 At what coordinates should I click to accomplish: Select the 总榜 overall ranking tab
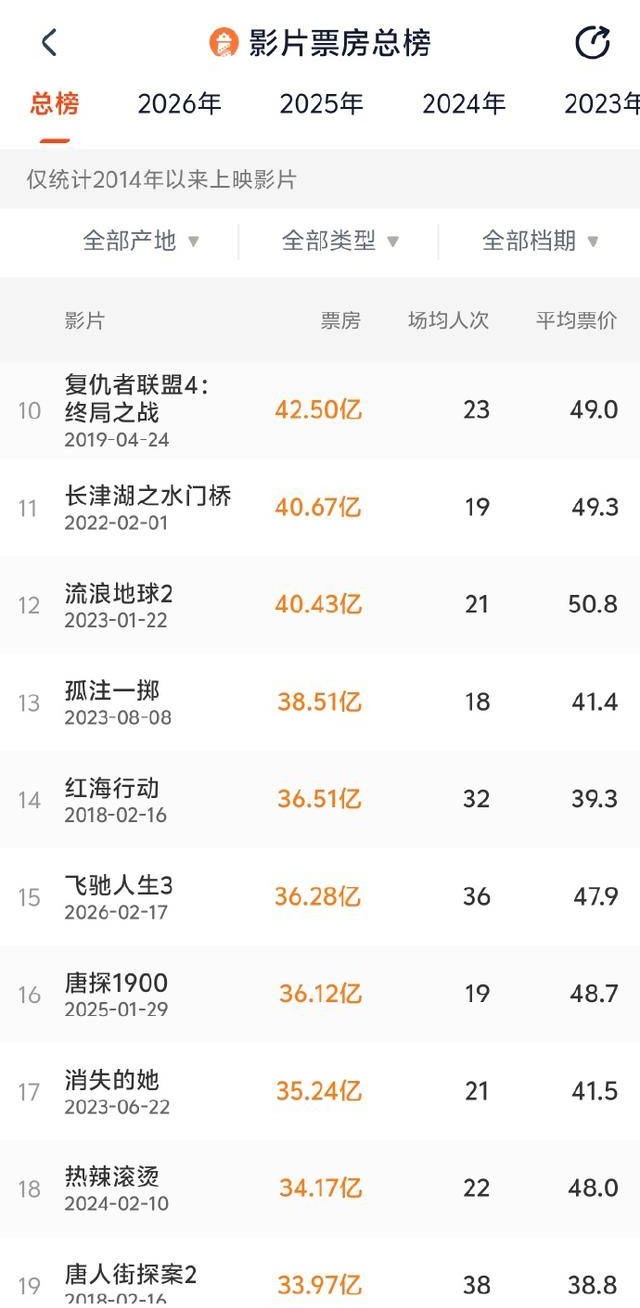tap(55, 104)
